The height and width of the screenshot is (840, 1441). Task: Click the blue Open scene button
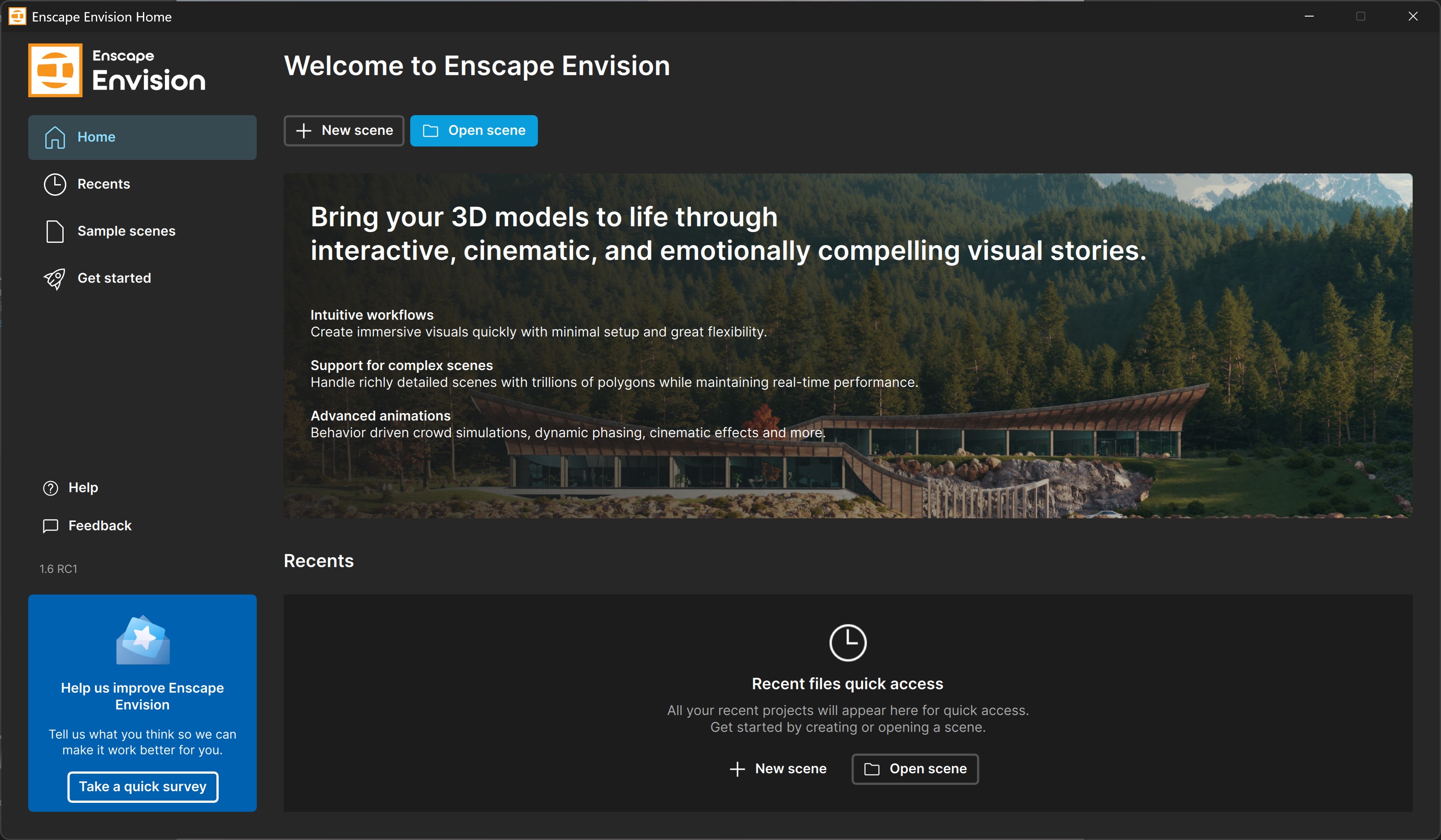[474, 130]
